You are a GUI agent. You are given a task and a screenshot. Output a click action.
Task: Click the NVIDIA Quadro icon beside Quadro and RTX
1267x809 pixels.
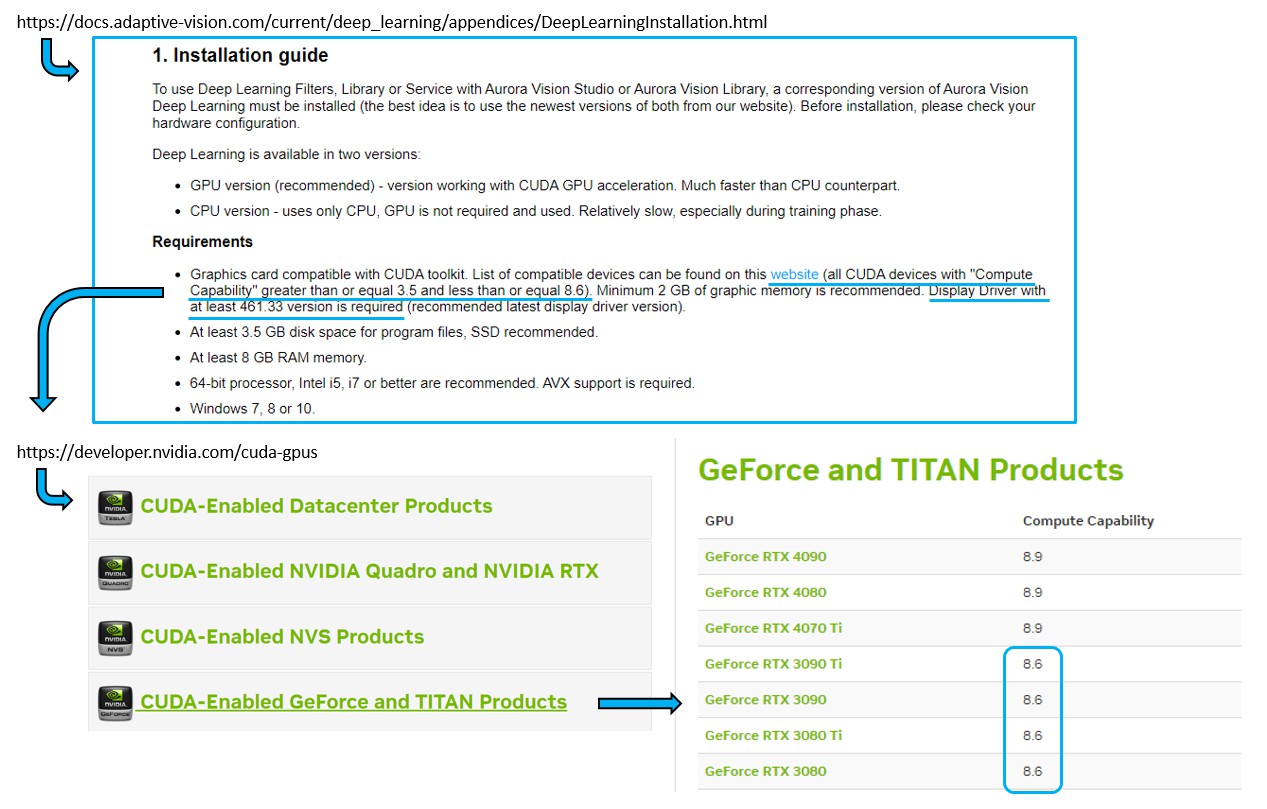[115, 572]
